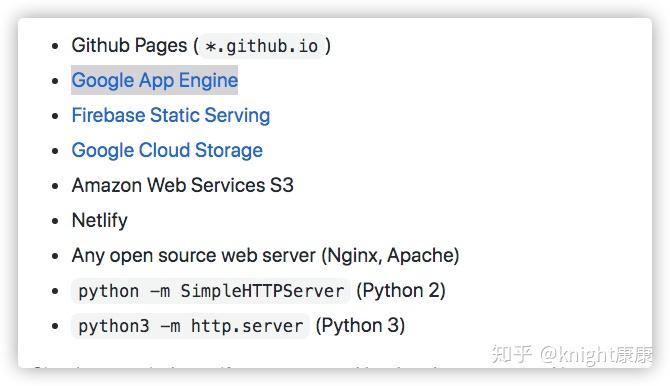Click the bullet before Firebase Static Serving
Viewport: 670px width, 386px height.
coord(55,116)
